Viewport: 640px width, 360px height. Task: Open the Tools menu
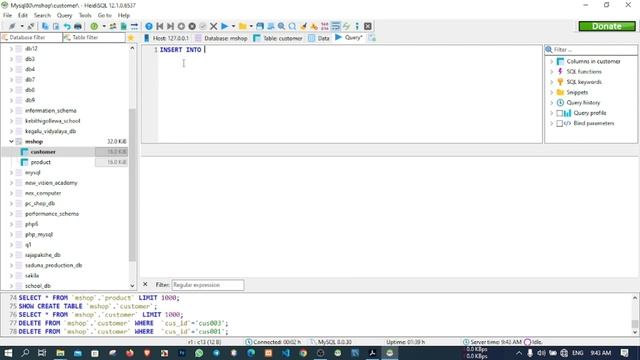pyautogui.click(x=85, y=16)
